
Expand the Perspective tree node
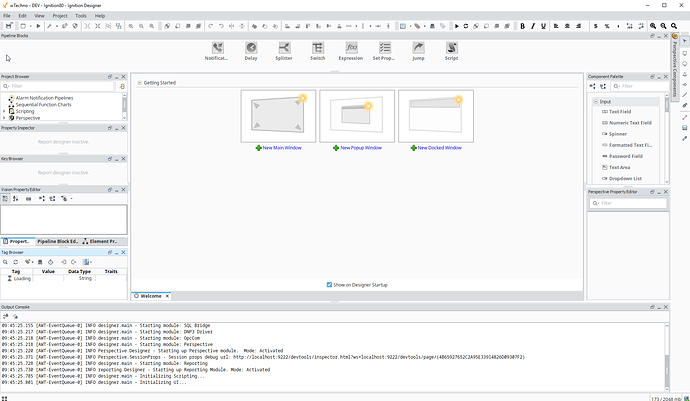pyautogui.click(x=4, y=118)
